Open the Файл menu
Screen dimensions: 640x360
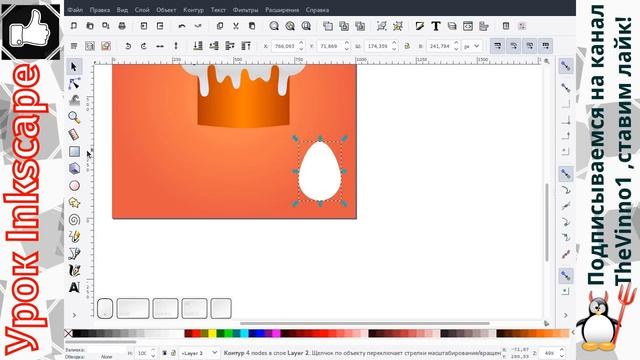point(75,10)
